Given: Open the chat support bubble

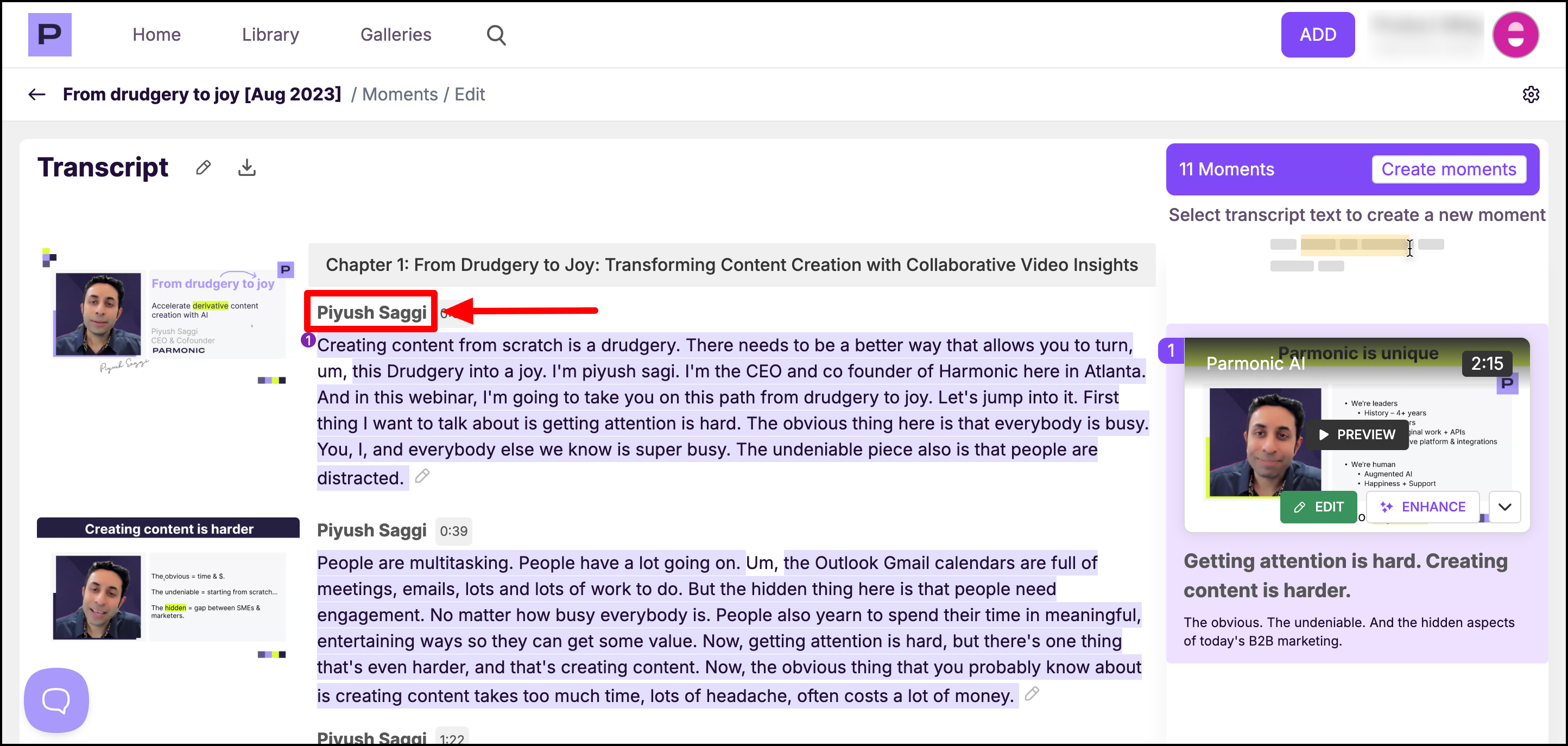Looking at the screenshot, I should [x=56, y=700].
